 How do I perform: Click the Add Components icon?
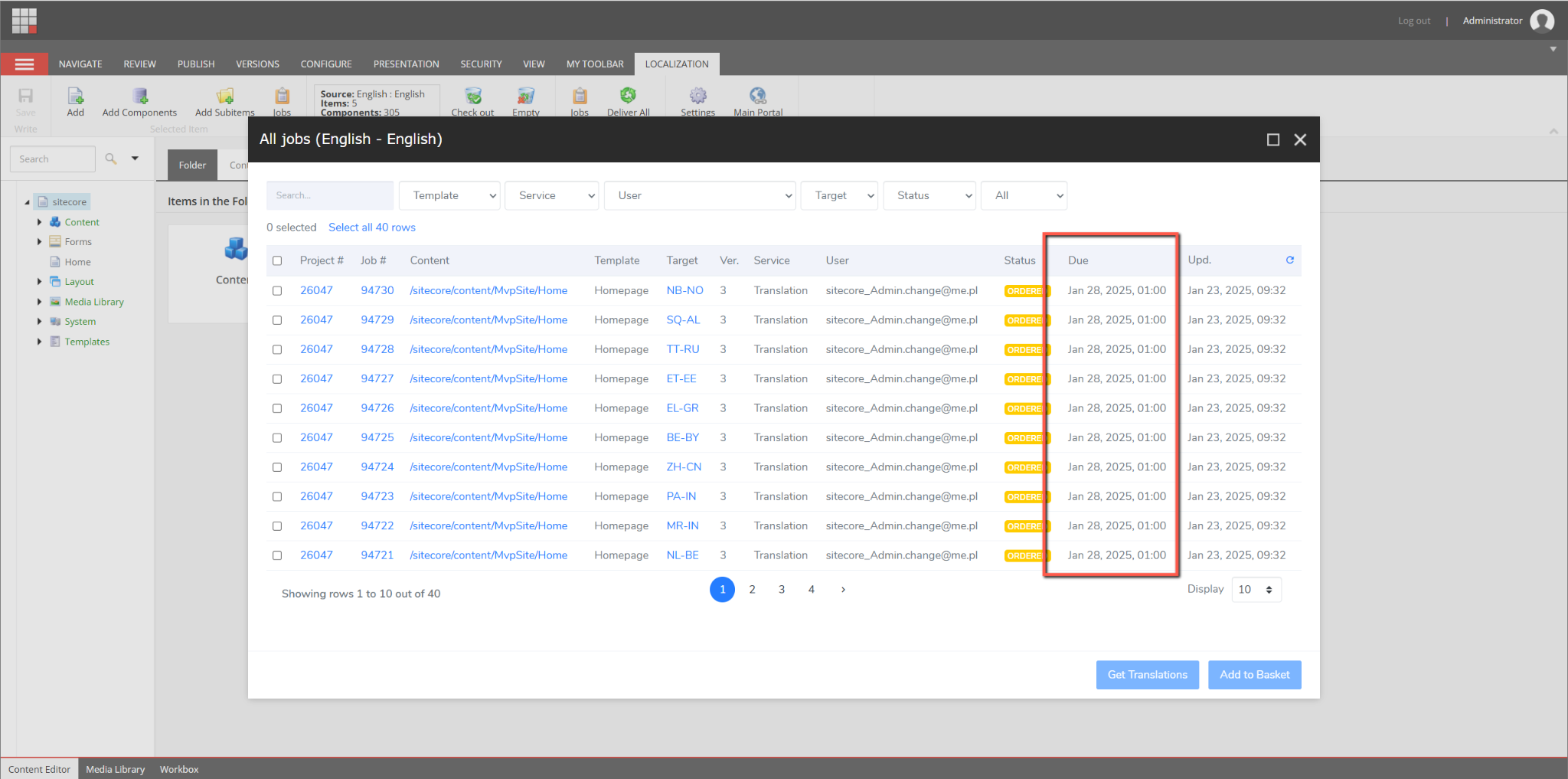coord(139,96)
